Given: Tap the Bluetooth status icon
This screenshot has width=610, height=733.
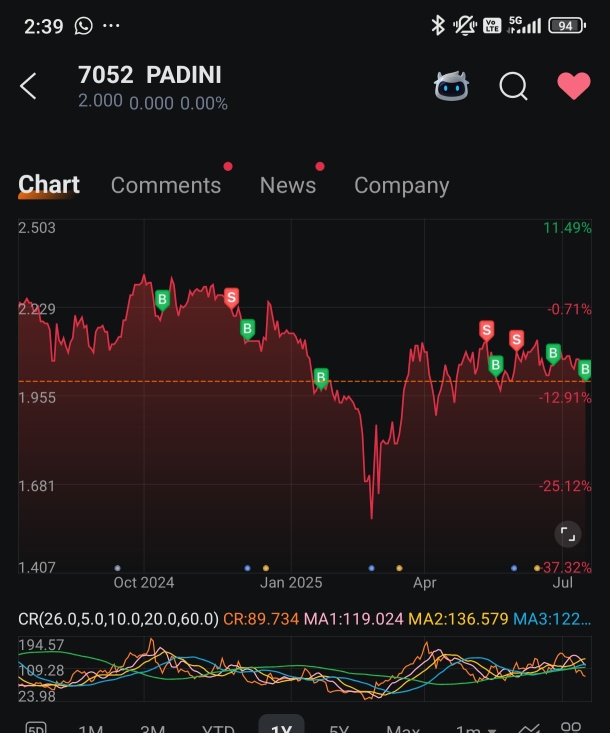Looking at the screenshot, I should (x=438, y=25).
